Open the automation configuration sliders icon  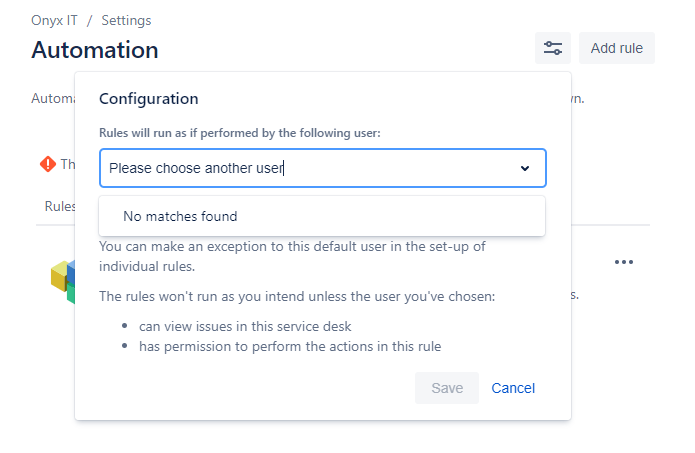tap(552, 48)
